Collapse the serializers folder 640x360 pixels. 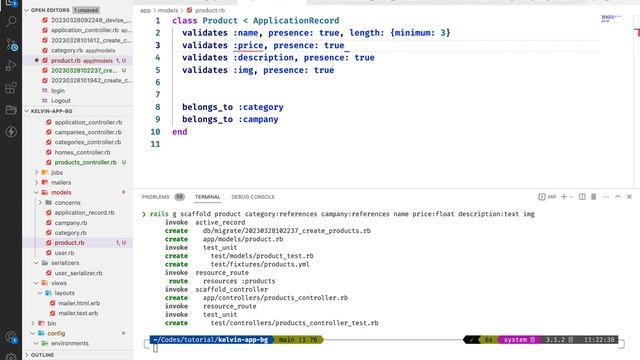coord(36,263)
